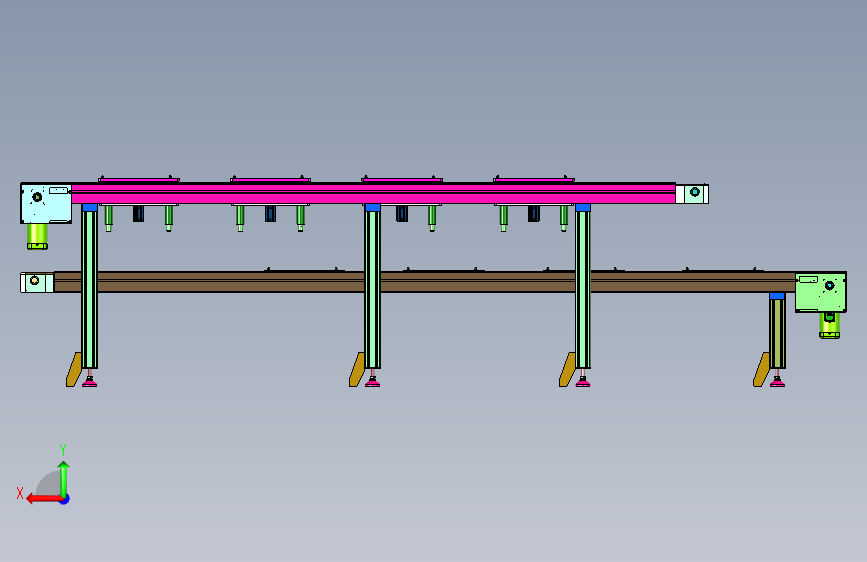The image size is (867, 562).
Task: Select the light green drive housing on lower conveyor
Action: [x=821, y=292]
